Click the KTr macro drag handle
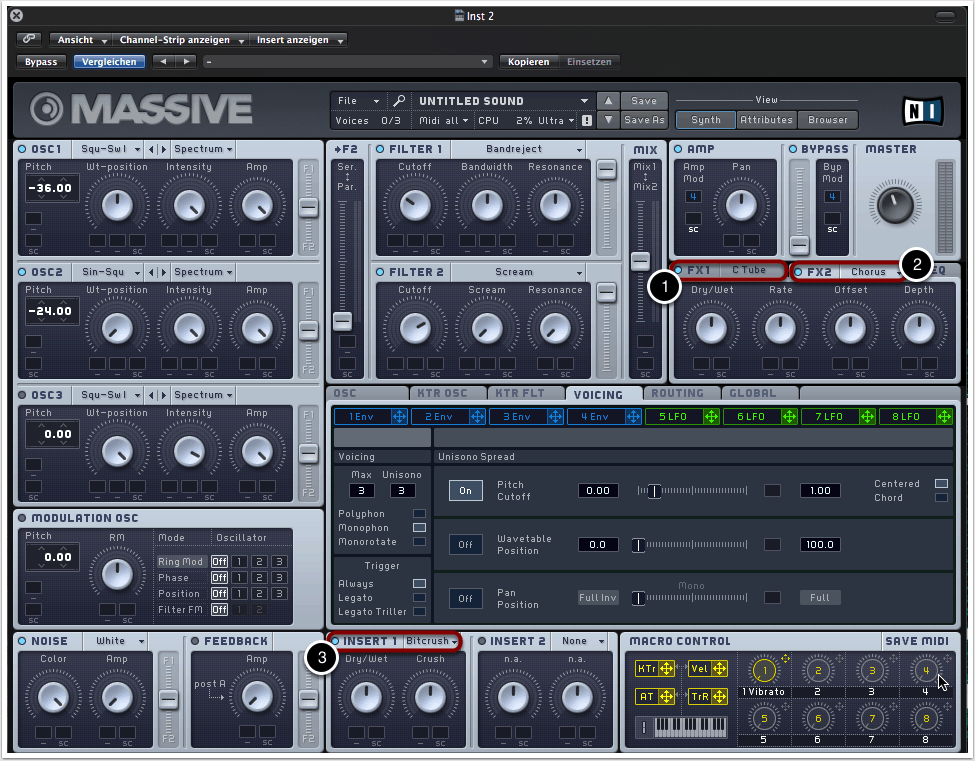Viewport: 975px width, 761px height. point(664,669)
